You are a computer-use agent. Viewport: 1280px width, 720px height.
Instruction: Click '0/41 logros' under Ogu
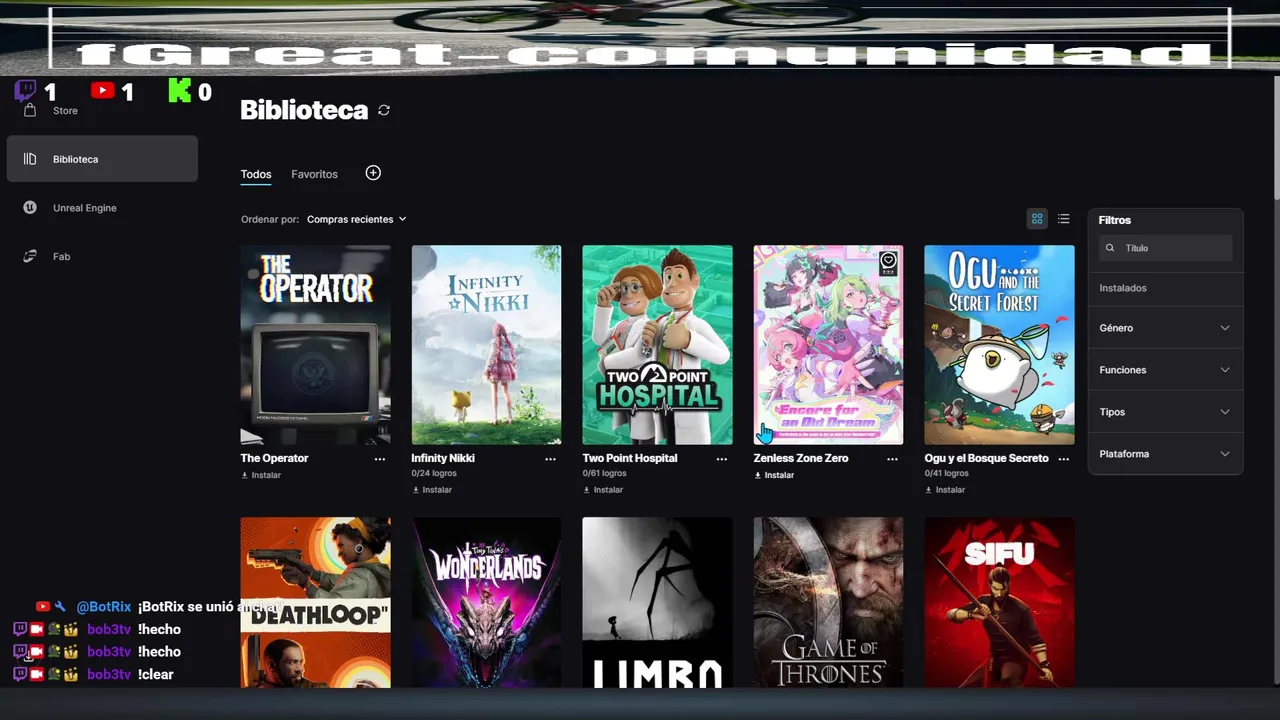pyautogui.click(x=947, y=473)
